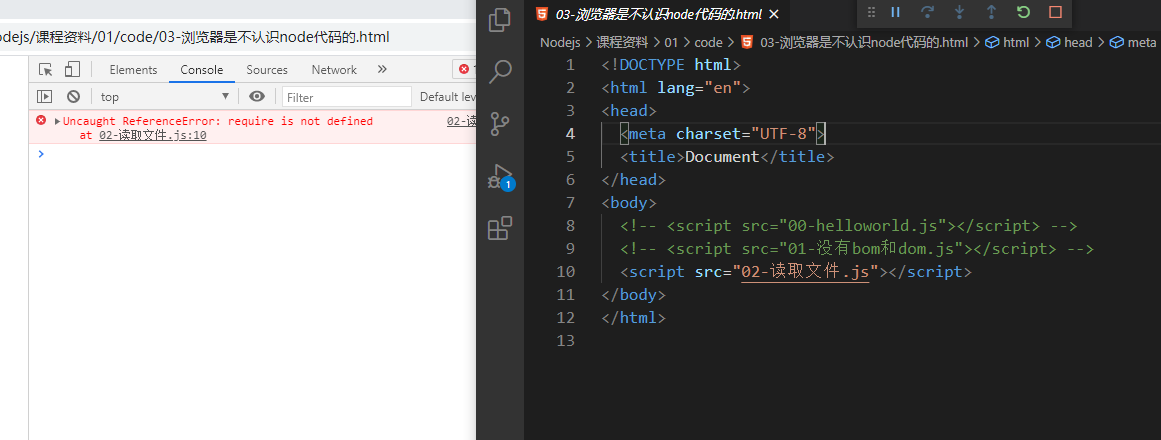This screenshot has height=440, width=1161.
Task: Click the DOCTYPE html line
Action: (x=671, y=65)
